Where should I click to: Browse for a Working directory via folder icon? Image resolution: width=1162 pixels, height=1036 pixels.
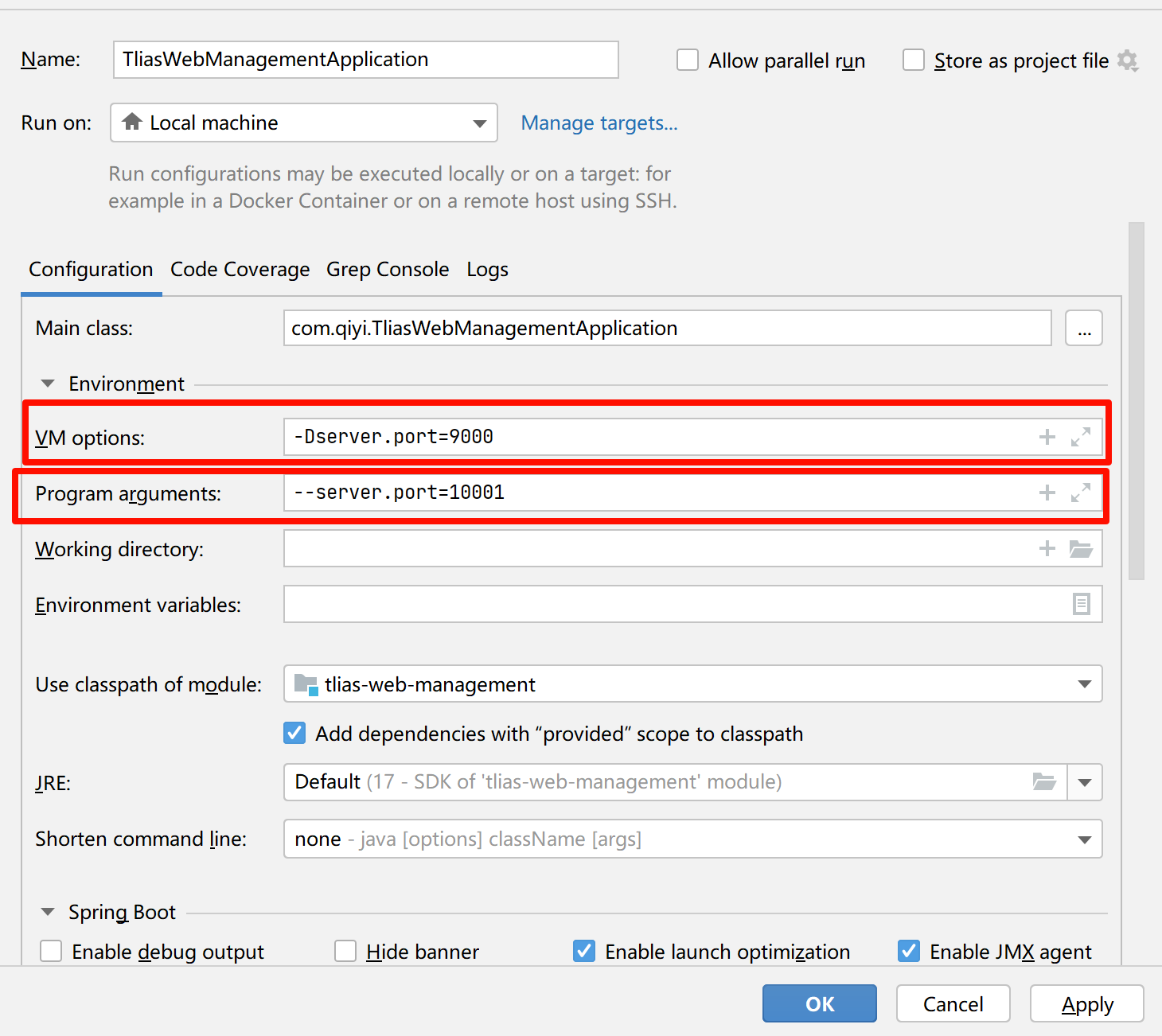click(x=1081, y=548)
